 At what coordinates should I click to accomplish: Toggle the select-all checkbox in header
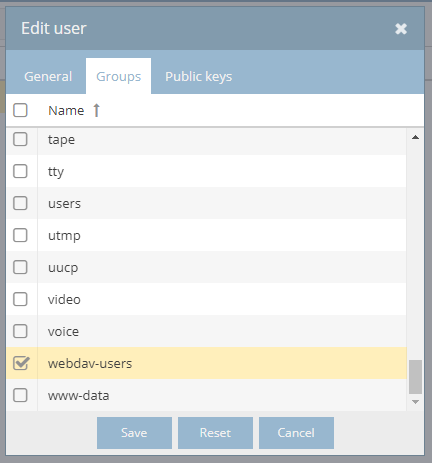(x=20, y=110)
